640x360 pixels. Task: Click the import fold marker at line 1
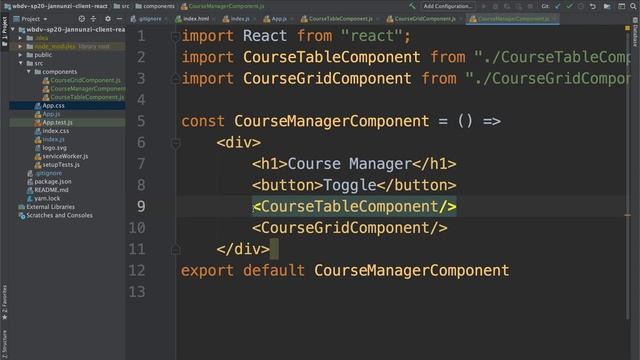[176, 36]
